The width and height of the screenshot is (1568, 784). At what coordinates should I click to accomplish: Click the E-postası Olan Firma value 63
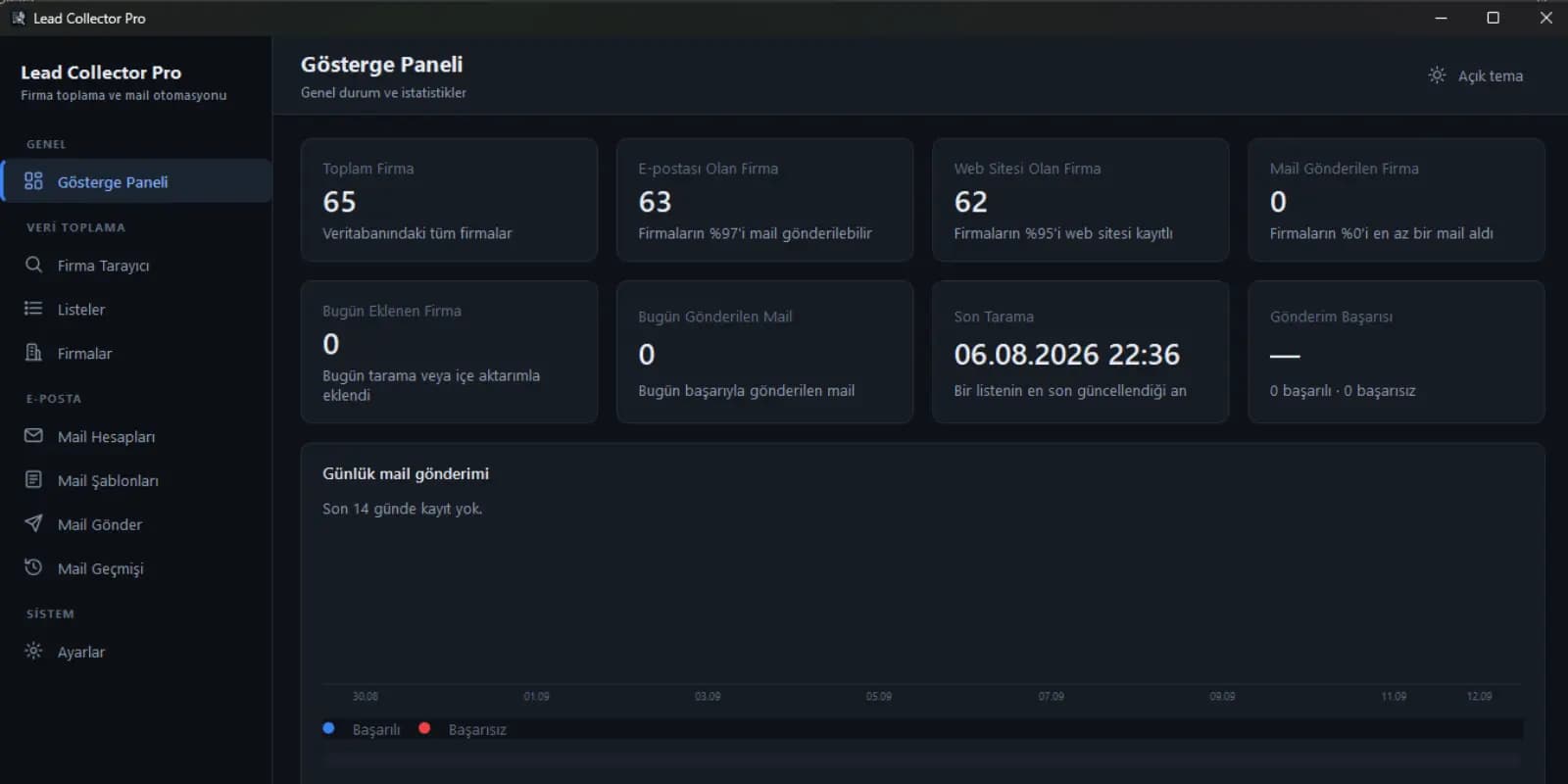pos(655,202)
